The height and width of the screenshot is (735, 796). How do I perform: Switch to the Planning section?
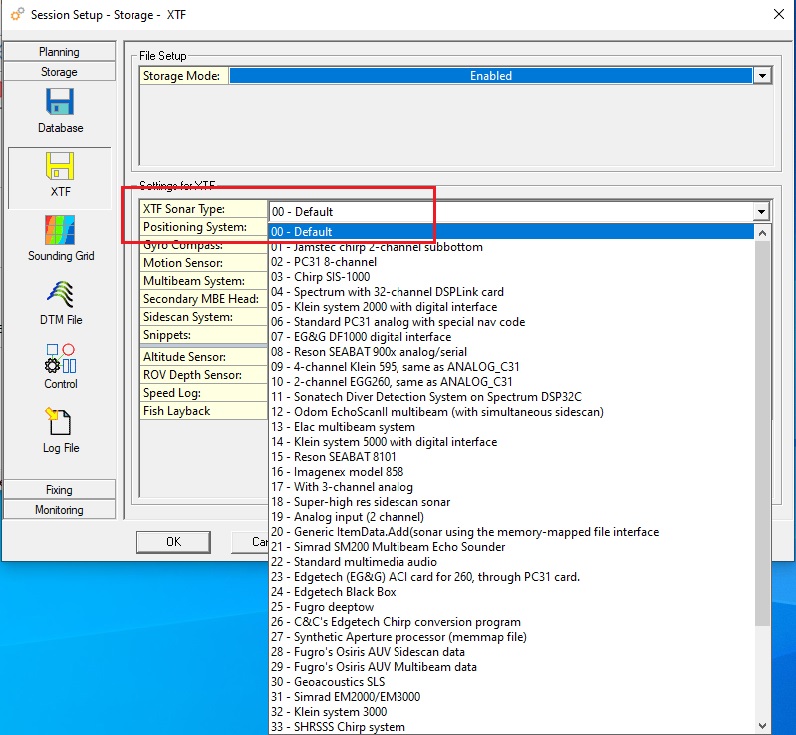tap(59, 52)
